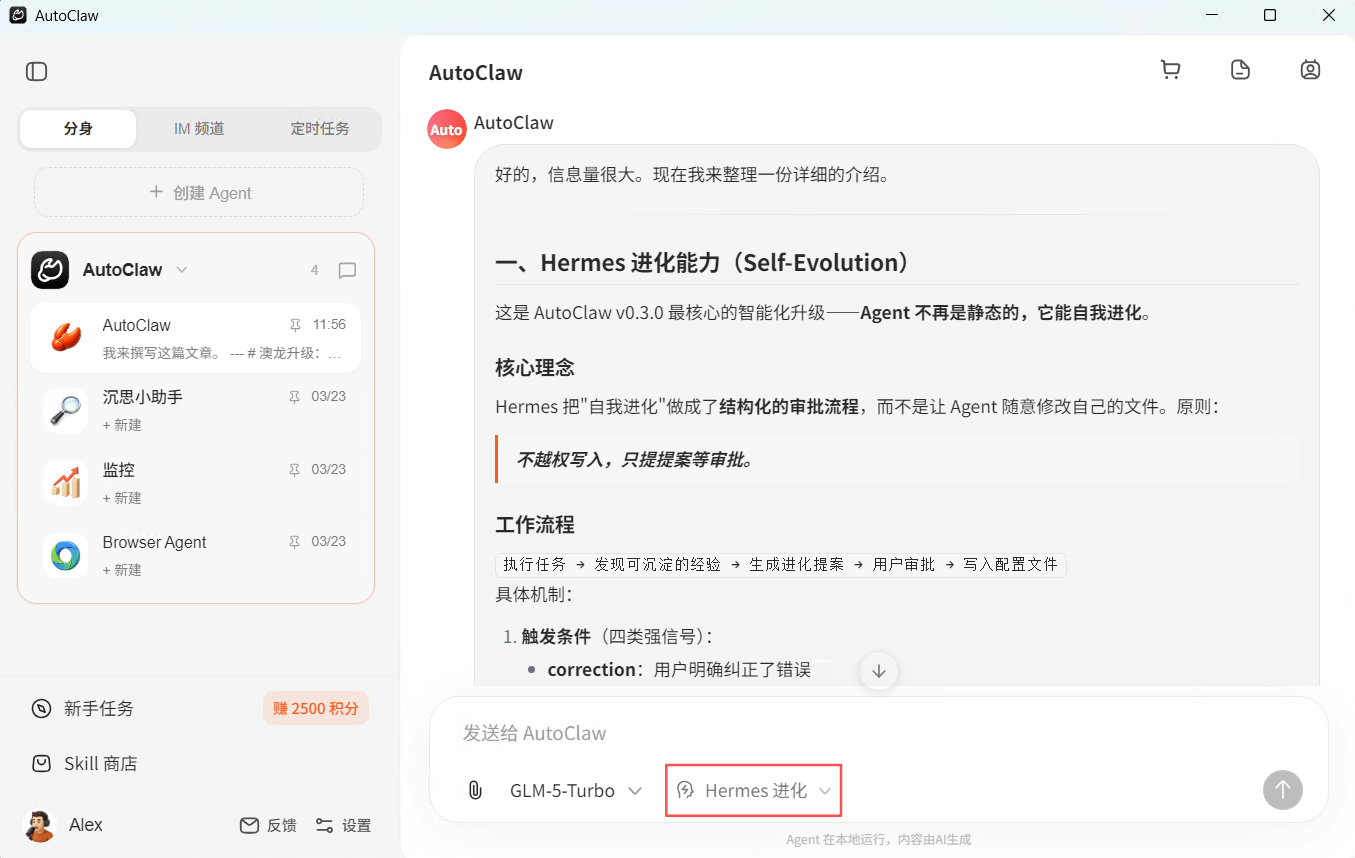
Task: Focus the 发送给 AutoClaw message input
Action: pos(878,733)
